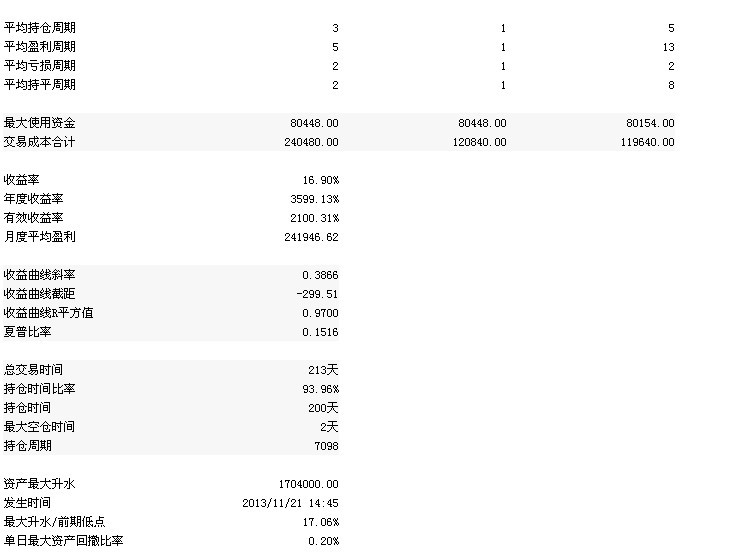Click the 收益曲线R平方值 label
739x560 pixels.
[49, 313]
